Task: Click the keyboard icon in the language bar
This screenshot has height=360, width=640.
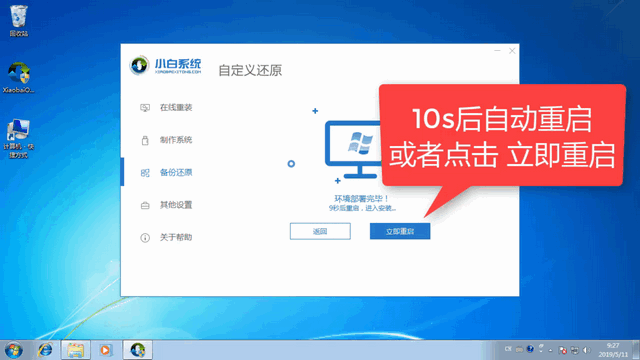Action: tap(519, 349)
